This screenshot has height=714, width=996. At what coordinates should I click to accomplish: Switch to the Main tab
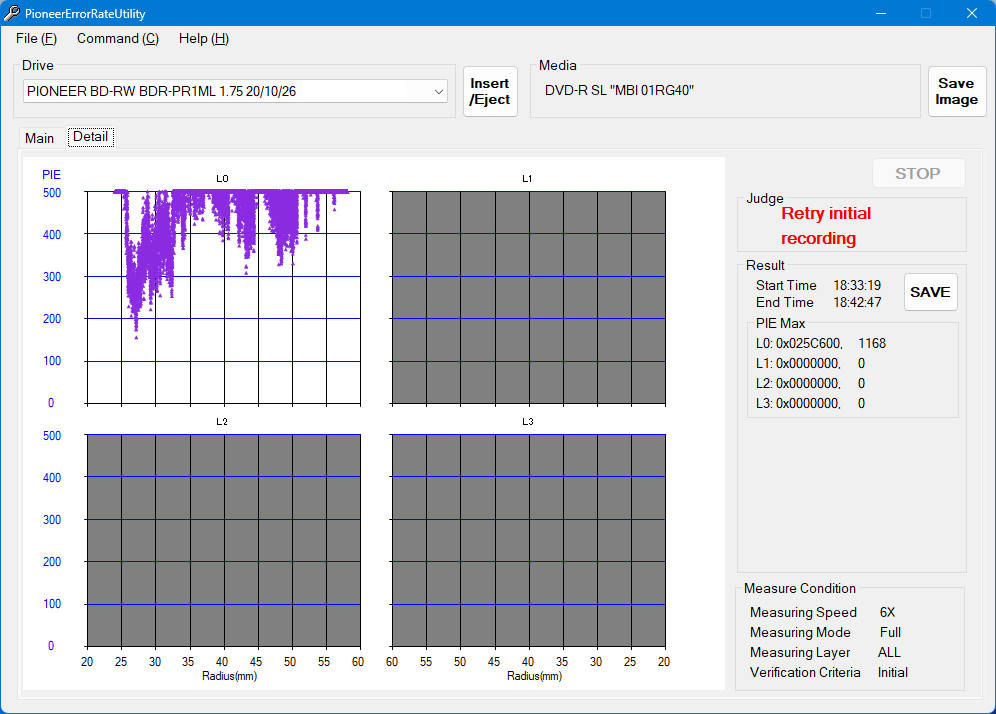coord(40,138)
